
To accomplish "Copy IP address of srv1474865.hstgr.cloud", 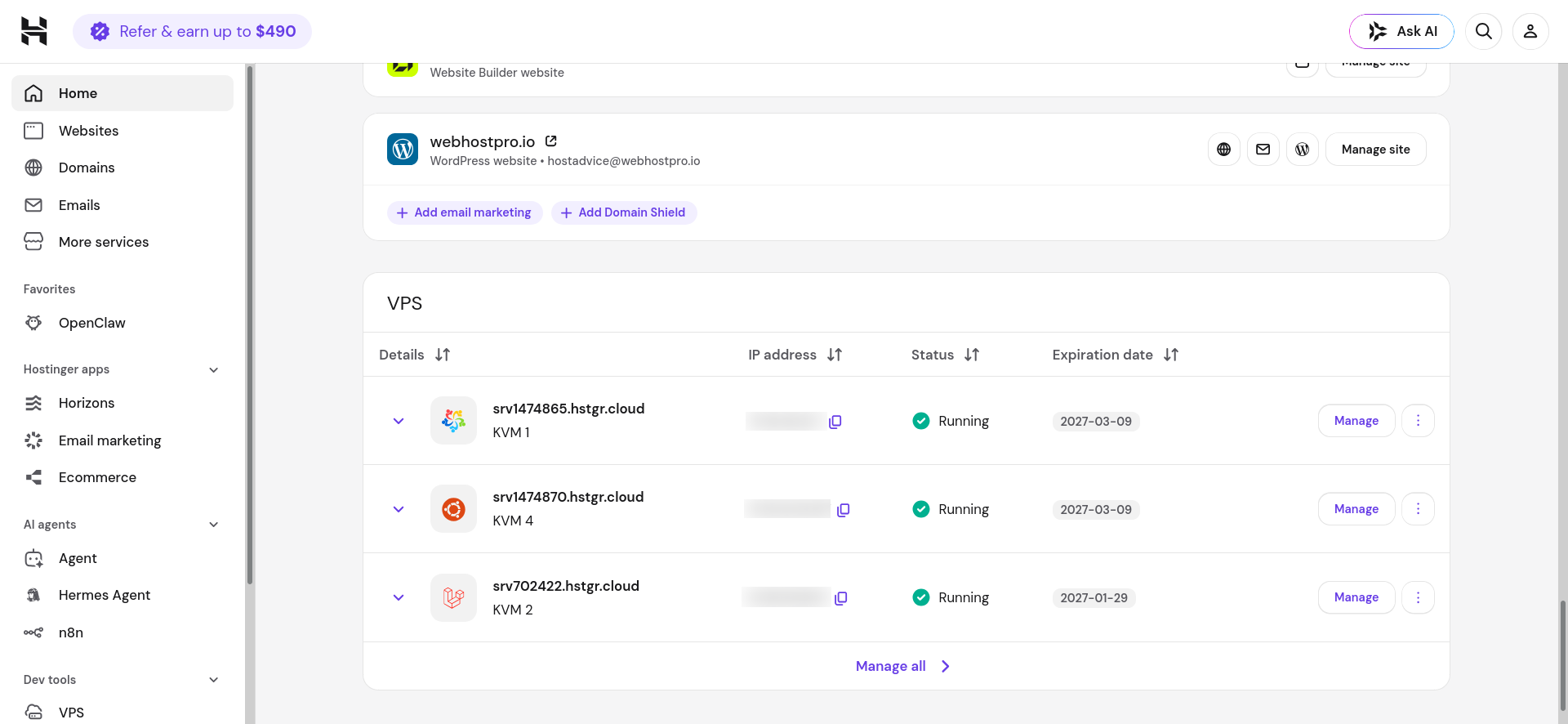I will (835, 422).
